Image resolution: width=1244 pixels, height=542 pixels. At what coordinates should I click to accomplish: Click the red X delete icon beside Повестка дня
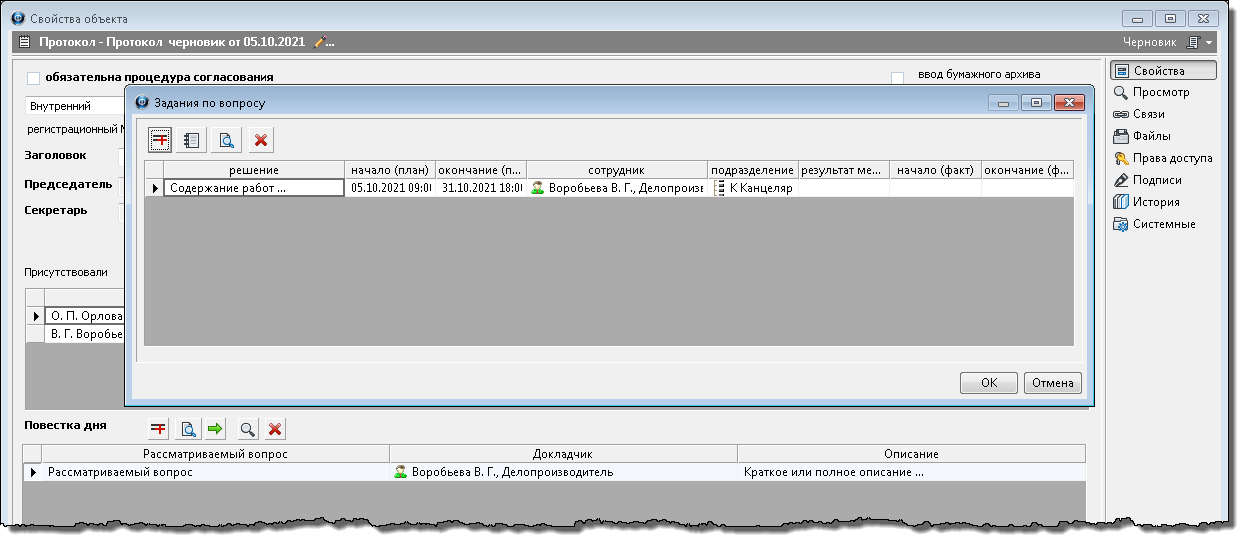tap(275, 429)
